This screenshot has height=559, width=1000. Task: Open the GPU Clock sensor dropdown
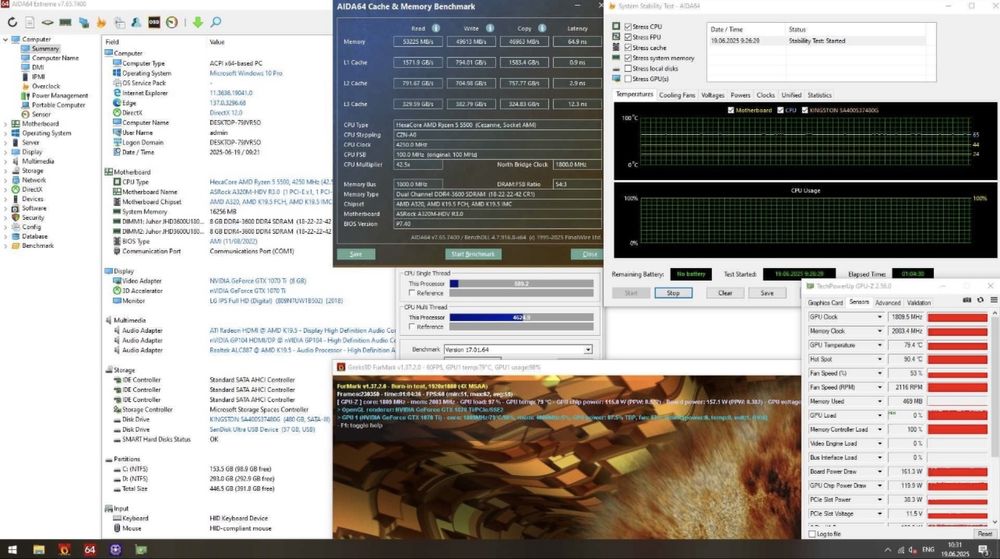click(x=879, y=317)
